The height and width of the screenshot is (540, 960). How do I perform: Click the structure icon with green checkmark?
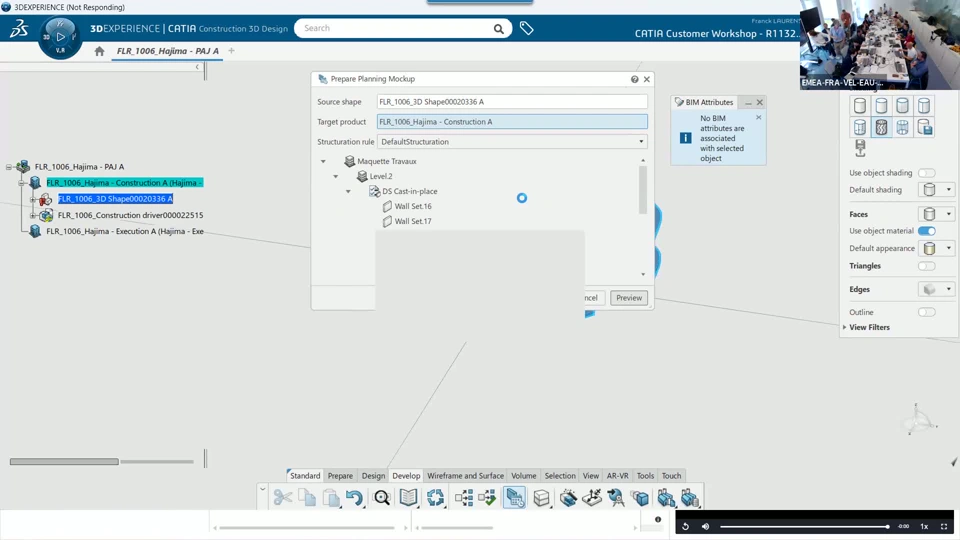coord(487,497)
